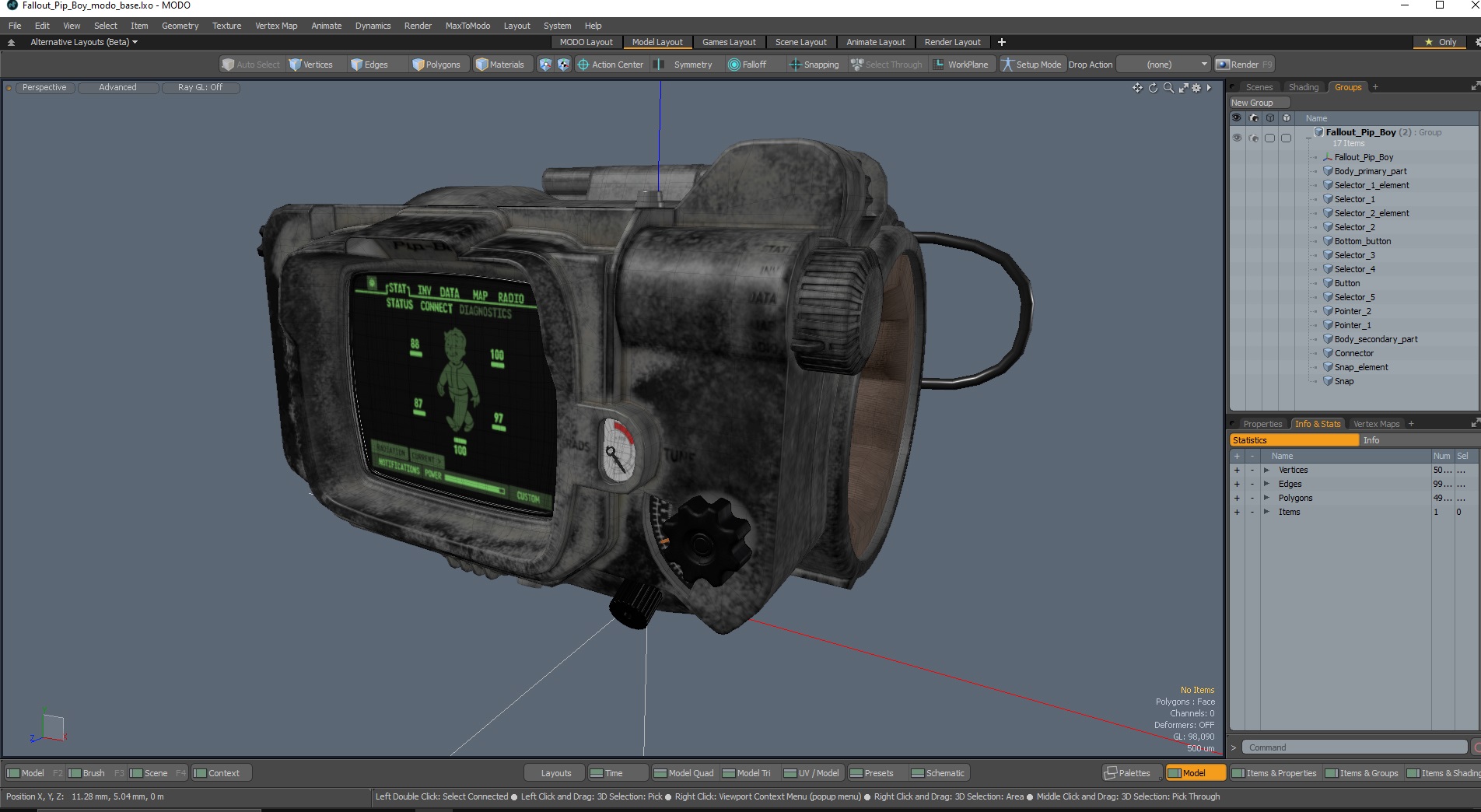The width and height of the screenshot is (1481, 812).
Task: Expand the Vertices statistics row
Action: point(1266,470)
